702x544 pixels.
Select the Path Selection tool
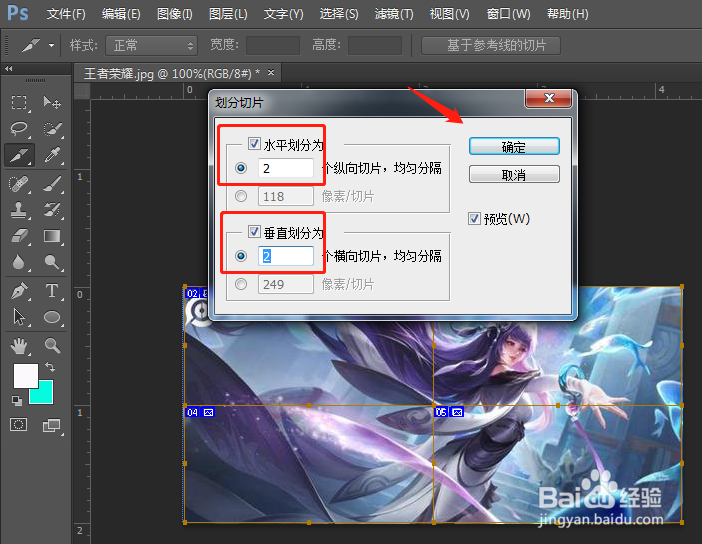tap(19, 317)
